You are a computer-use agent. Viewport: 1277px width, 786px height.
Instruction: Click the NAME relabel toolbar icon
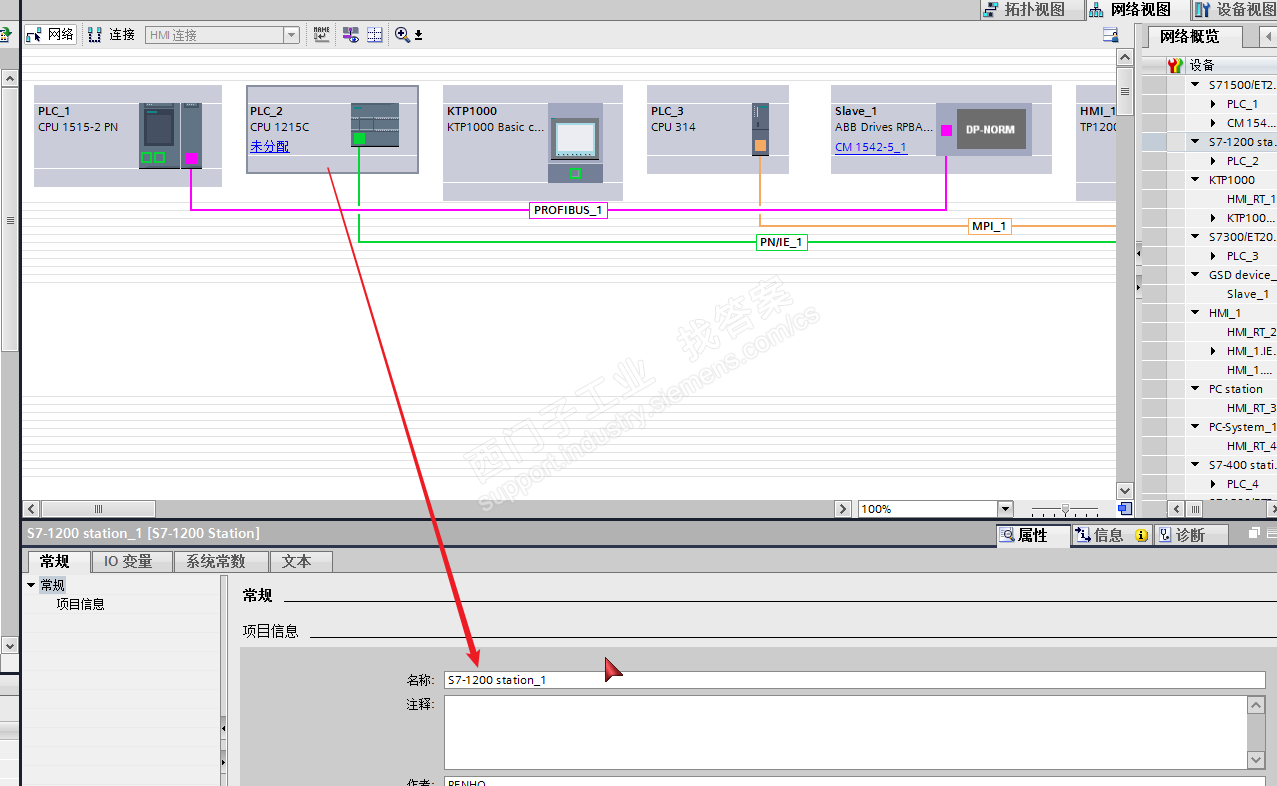point(321,34)
